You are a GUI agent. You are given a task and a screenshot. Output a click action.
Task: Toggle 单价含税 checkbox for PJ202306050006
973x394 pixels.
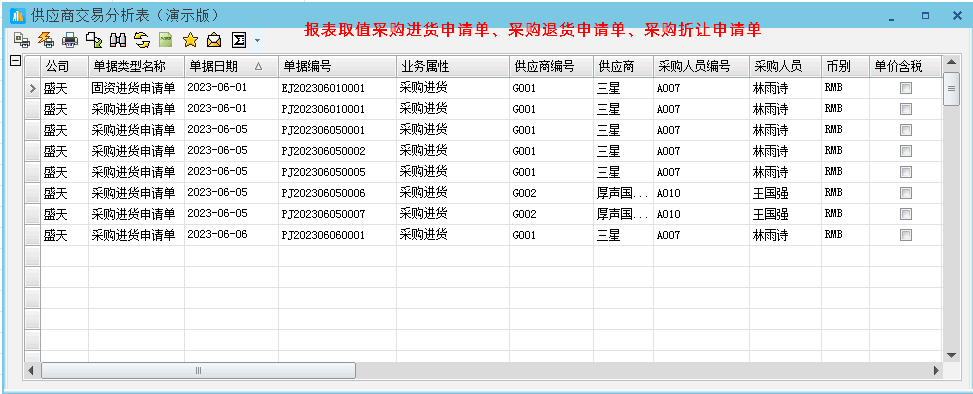[905, 193]
